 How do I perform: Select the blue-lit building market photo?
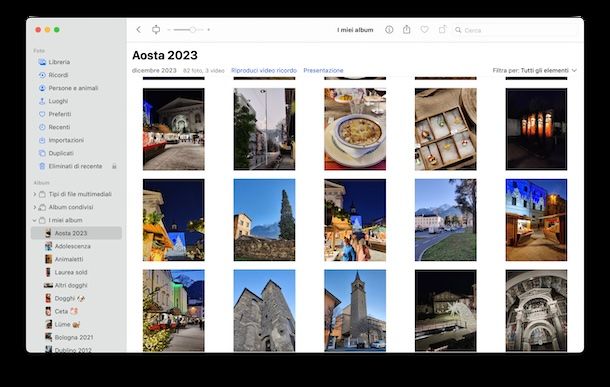[x=536, y=220]
